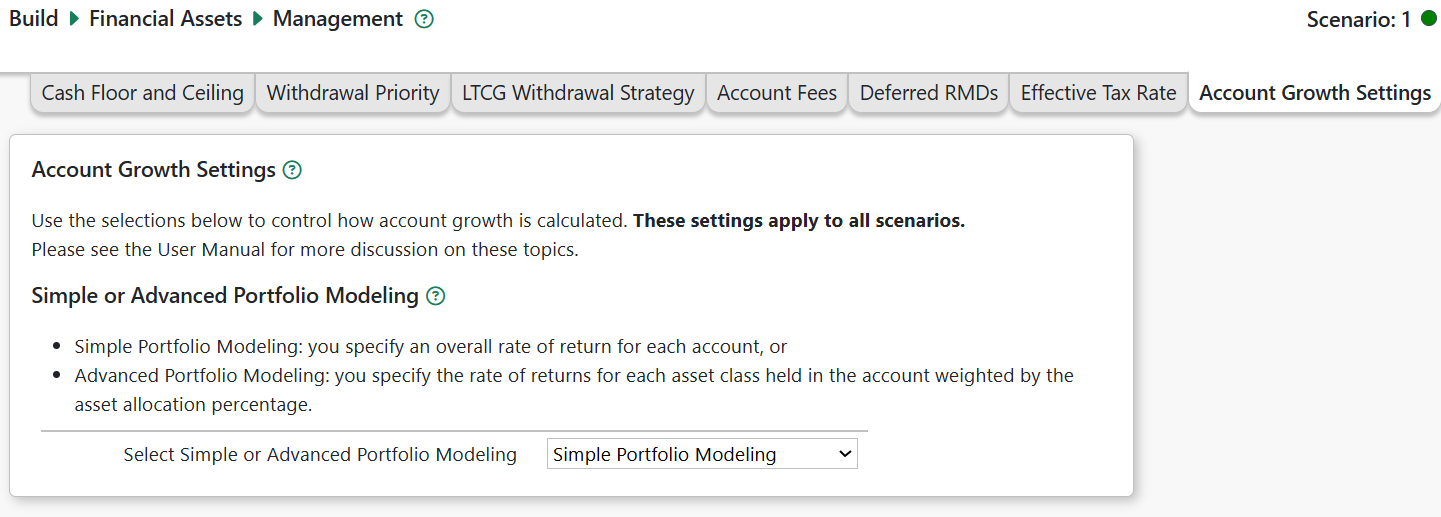Screen dimensions: 1441x517
Task: Click the green Scenario status dot
Action: coord(1428,19)
